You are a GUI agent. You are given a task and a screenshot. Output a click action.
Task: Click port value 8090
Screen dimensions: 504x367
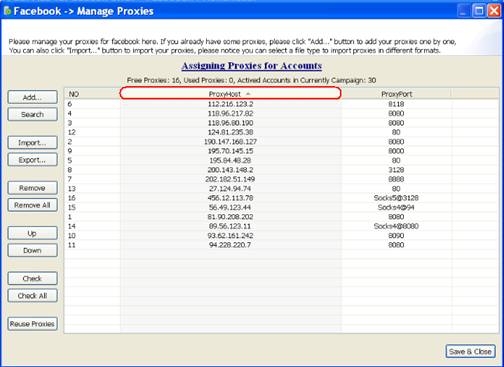[396, 235]
